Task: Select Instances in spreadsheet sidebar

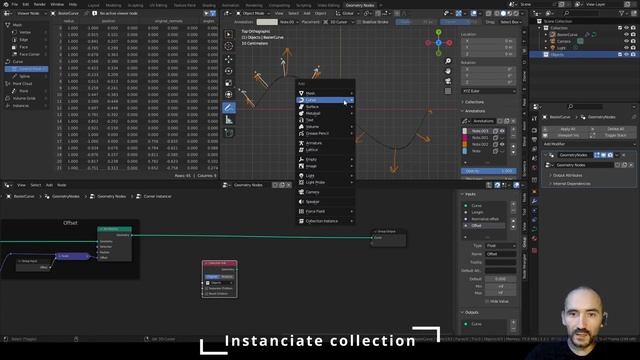Action: [x=20, y=106]
